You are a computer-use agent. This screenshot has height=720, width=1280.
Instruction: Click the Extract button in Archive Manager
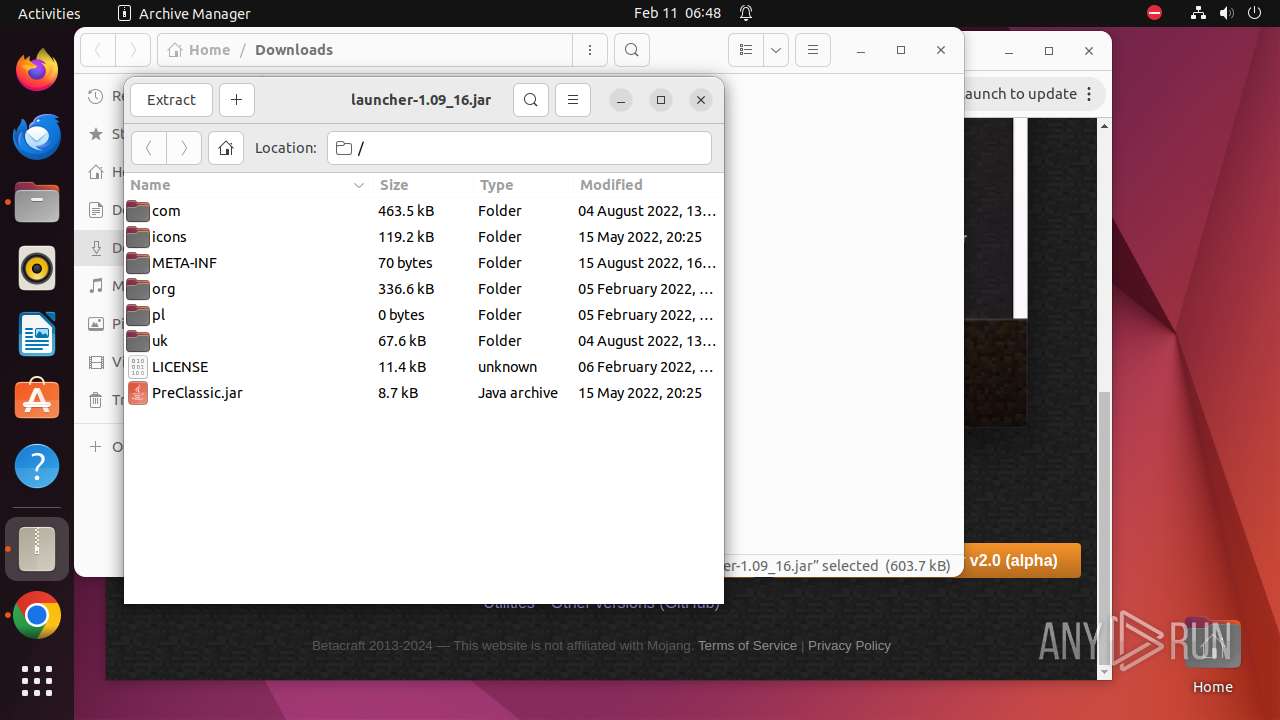pos(171,100)
